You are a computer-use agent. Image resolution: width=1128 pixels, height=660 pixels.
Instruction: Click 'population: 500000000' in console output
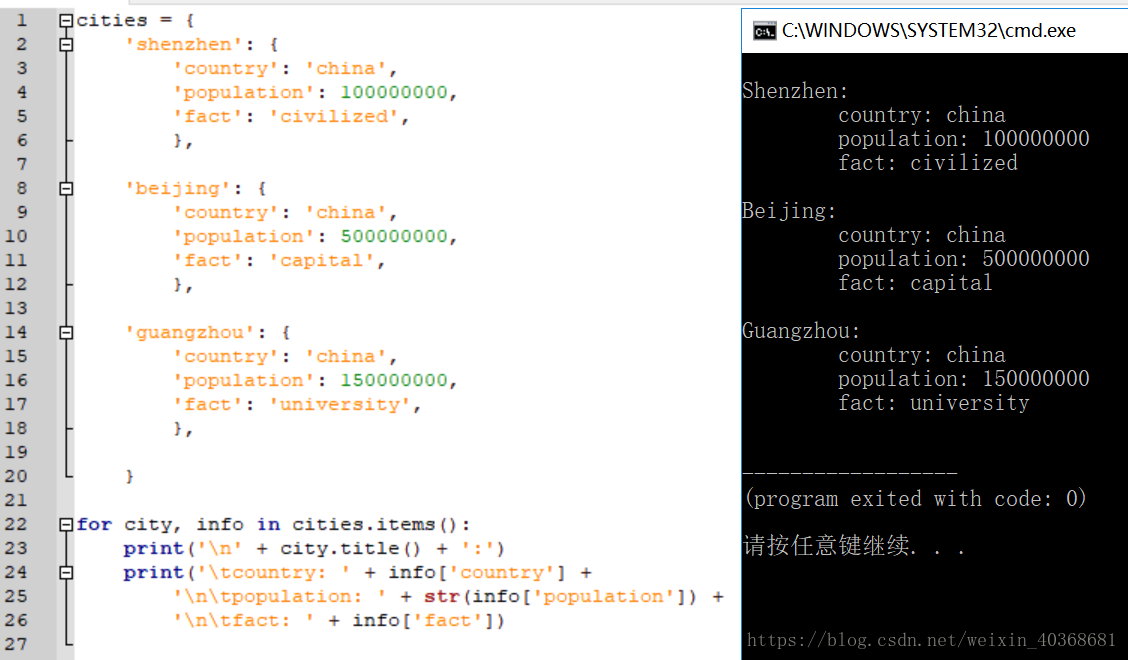[963, 259]
